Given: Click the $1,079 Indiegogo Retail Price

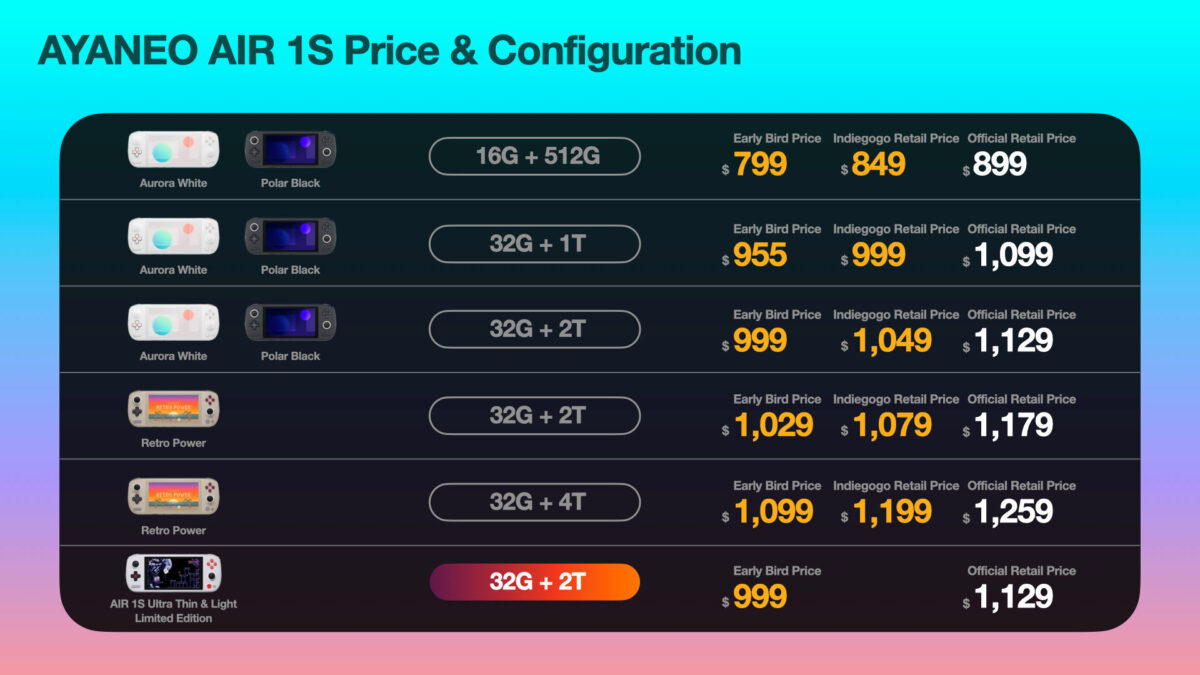Looking at the screenshot, I should pyautogui.click(x=892, y=425).
